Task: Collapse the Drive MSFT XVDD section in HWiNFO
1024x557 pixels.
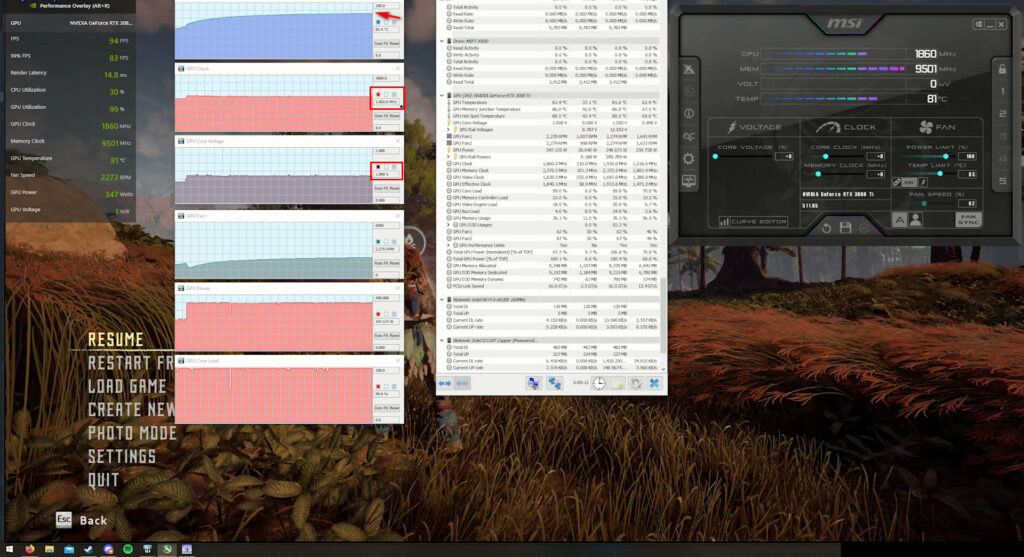Action: click(442, 41)
